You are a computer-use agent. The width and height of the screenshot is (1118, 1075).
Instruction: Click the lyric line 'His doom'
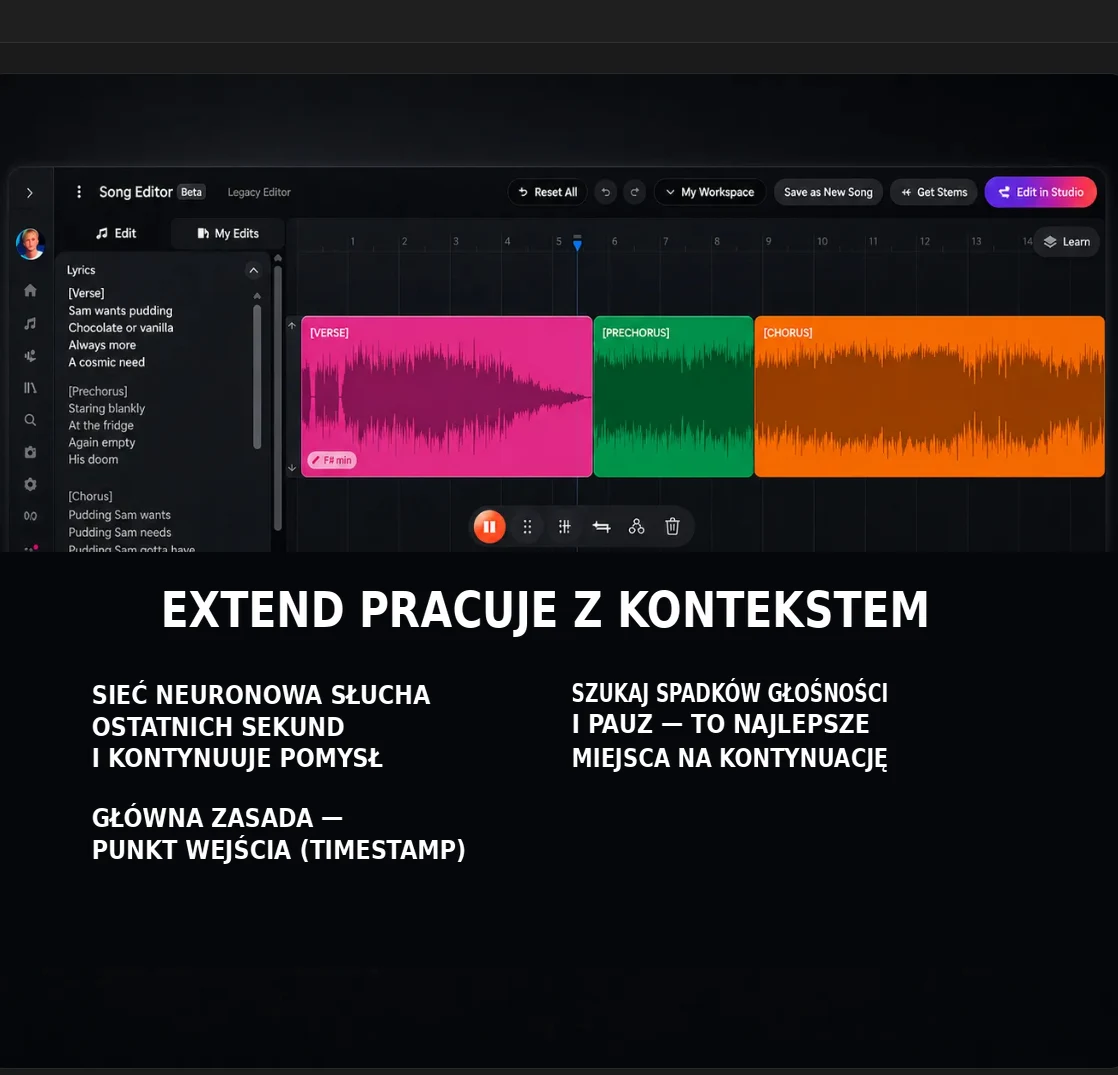pos(93,460)
